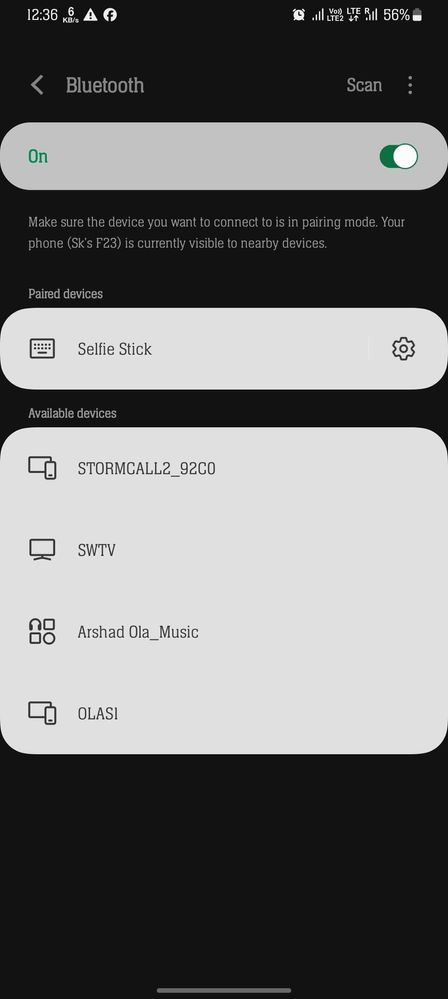Tap the Facebook notification icon in status bar
Viewport: 448px width, 999px height.
click(x=110, y=15)
